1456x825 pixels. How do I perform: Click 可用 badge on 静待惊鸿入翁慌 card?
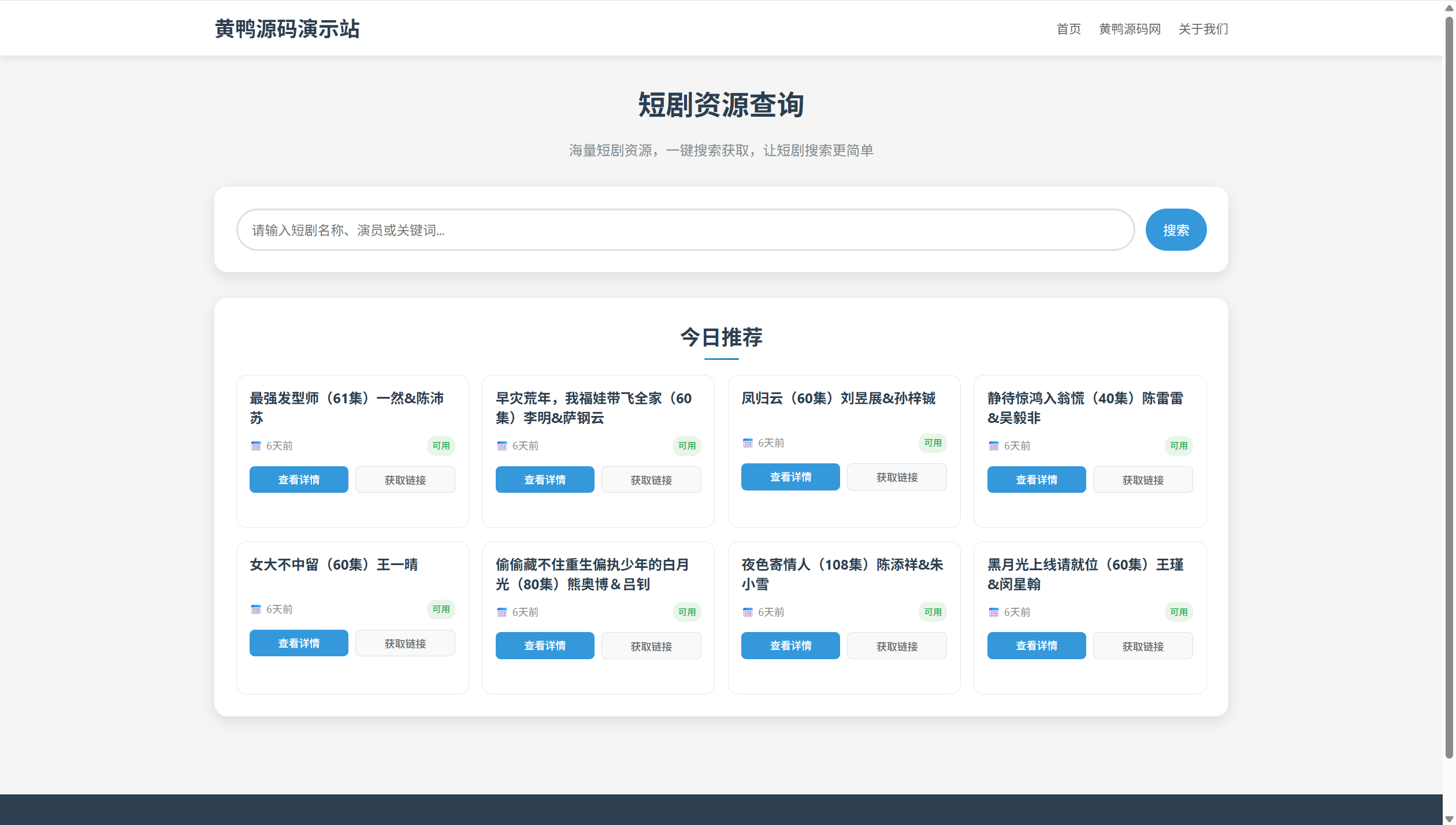coord(1178,446)
